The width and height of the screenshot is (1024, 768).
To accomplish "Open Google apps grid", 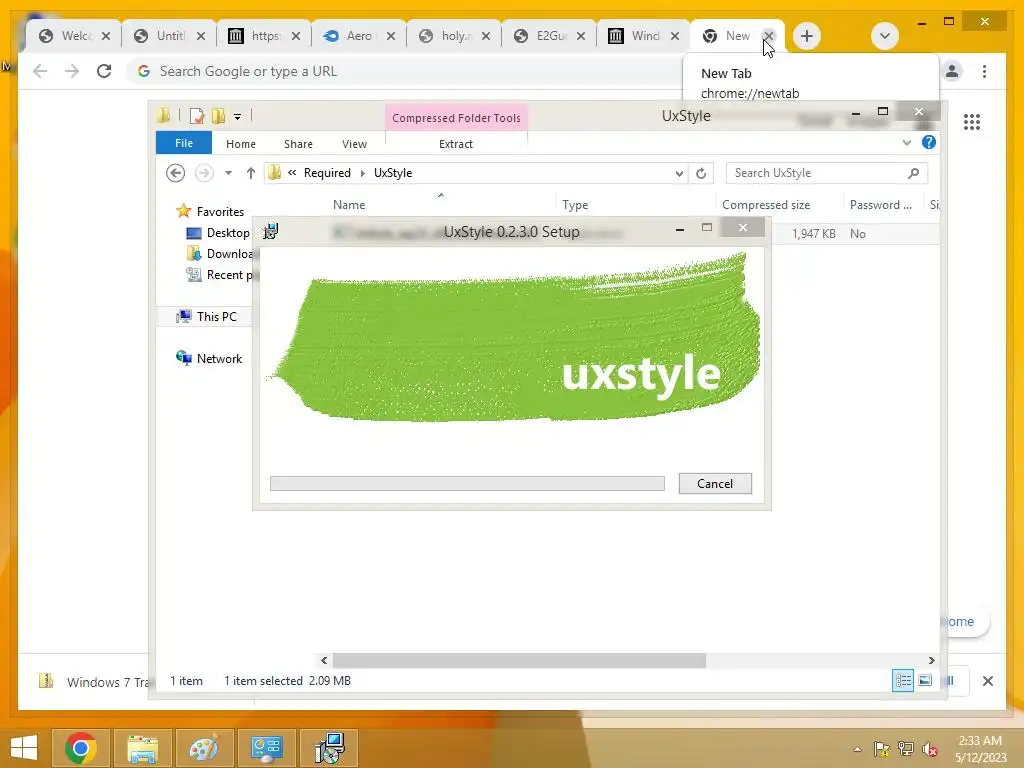I will coord(972,122).
